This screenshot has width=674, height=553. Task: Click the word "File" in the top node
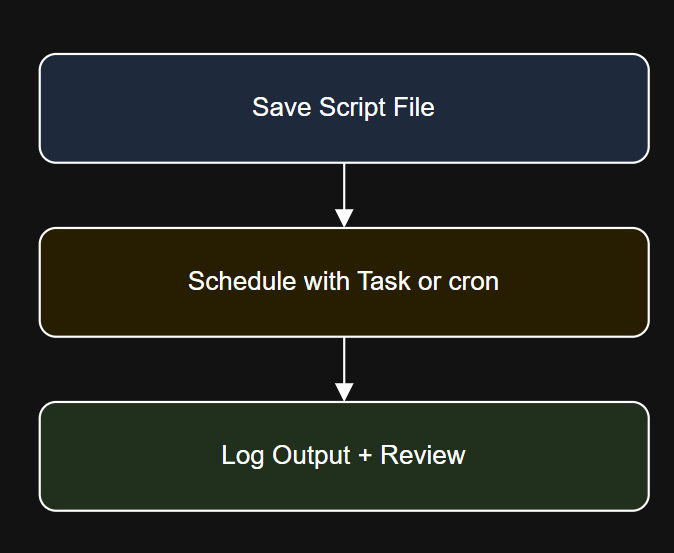[414, 107]
